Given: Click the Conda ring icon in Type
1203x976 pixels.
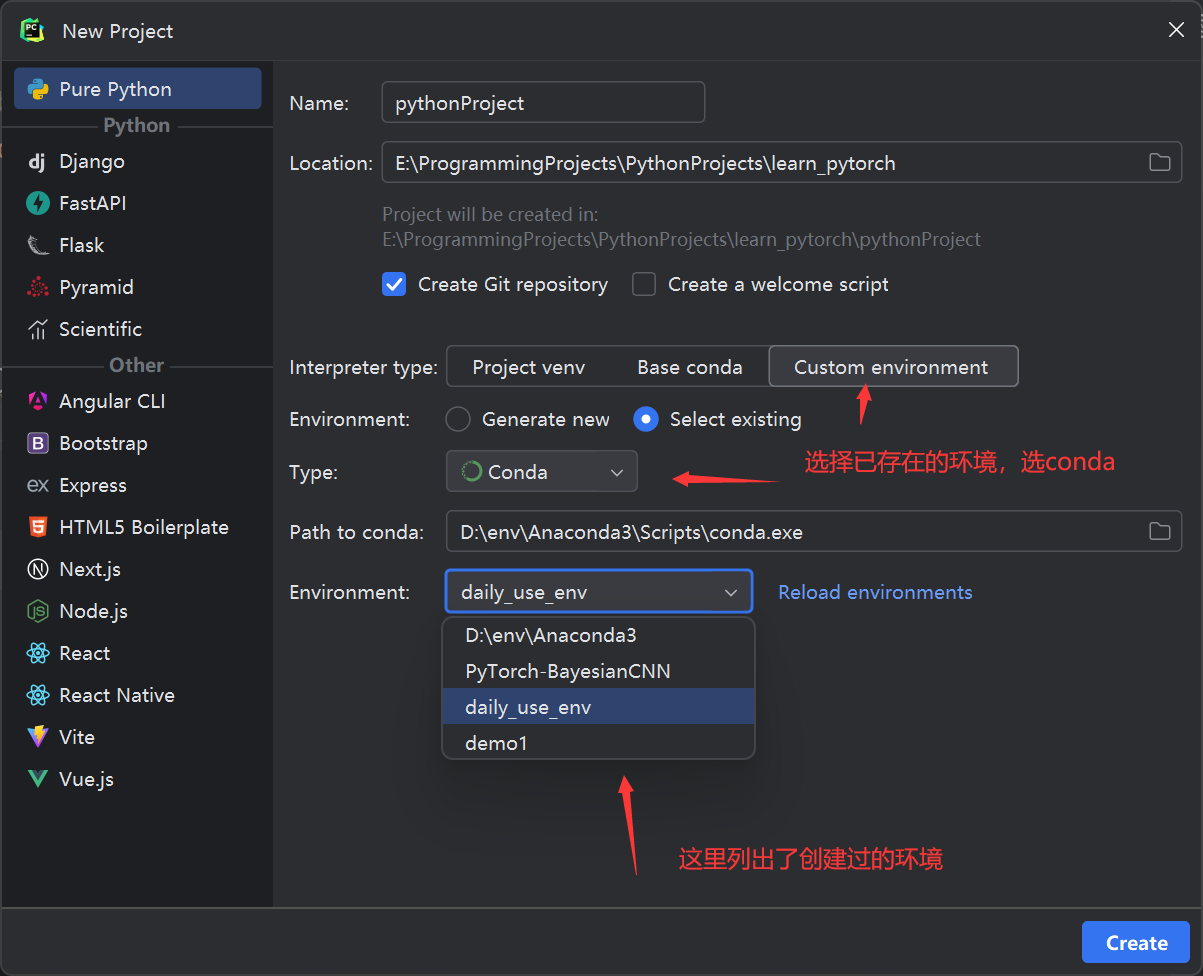Looking at the screenshot, I should pyautogui.click(x=471, y=472).
